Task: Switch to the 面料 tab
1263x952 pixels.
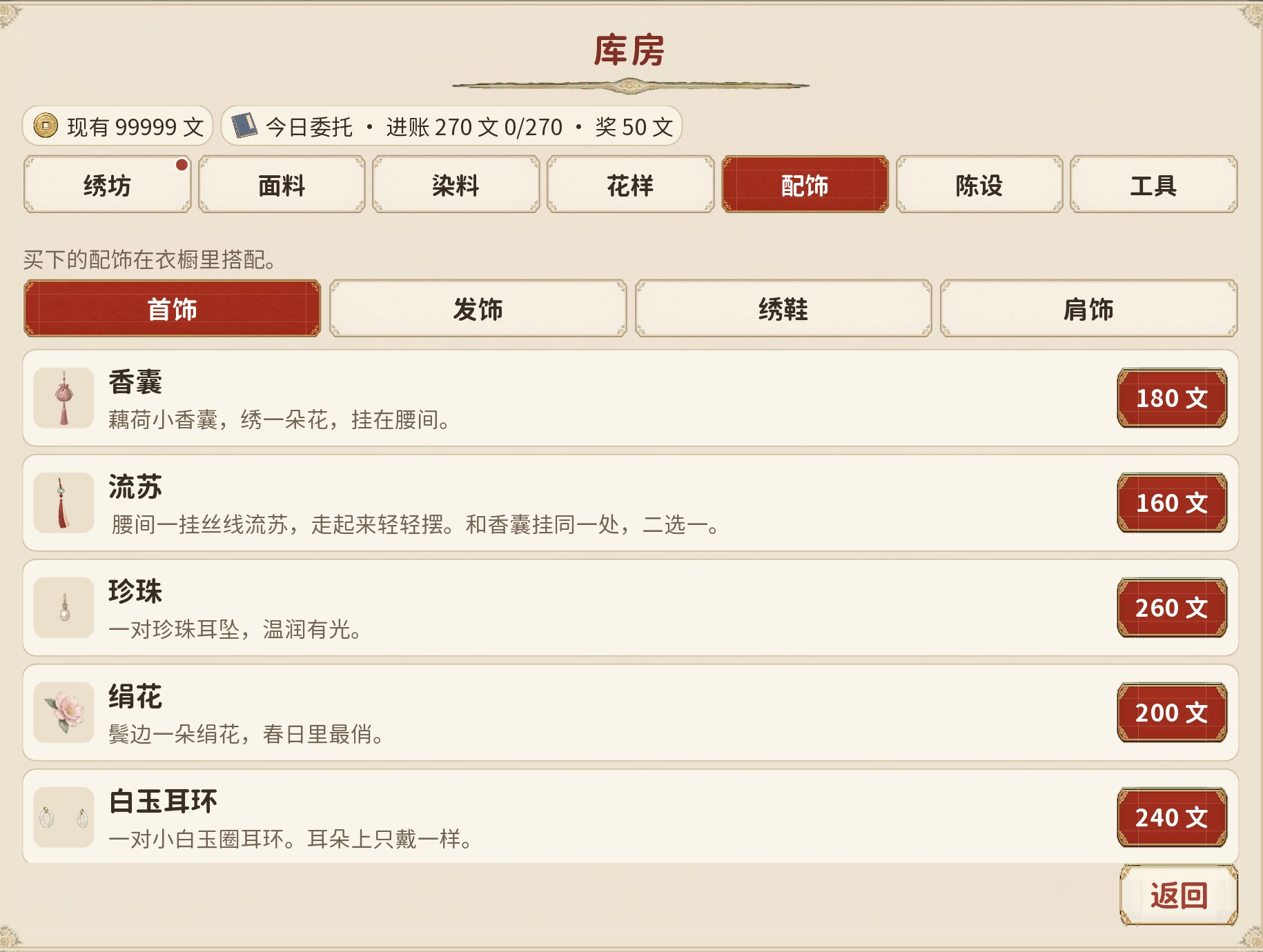Action: [282, 185]
